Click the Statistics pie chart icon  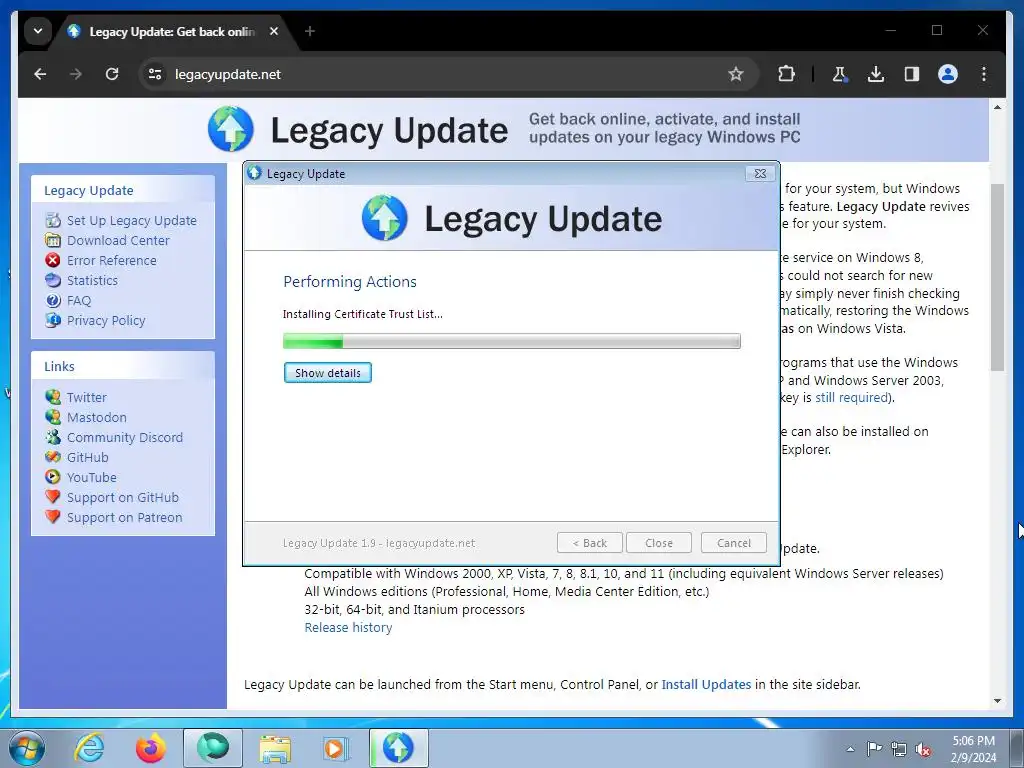point(53,280)
